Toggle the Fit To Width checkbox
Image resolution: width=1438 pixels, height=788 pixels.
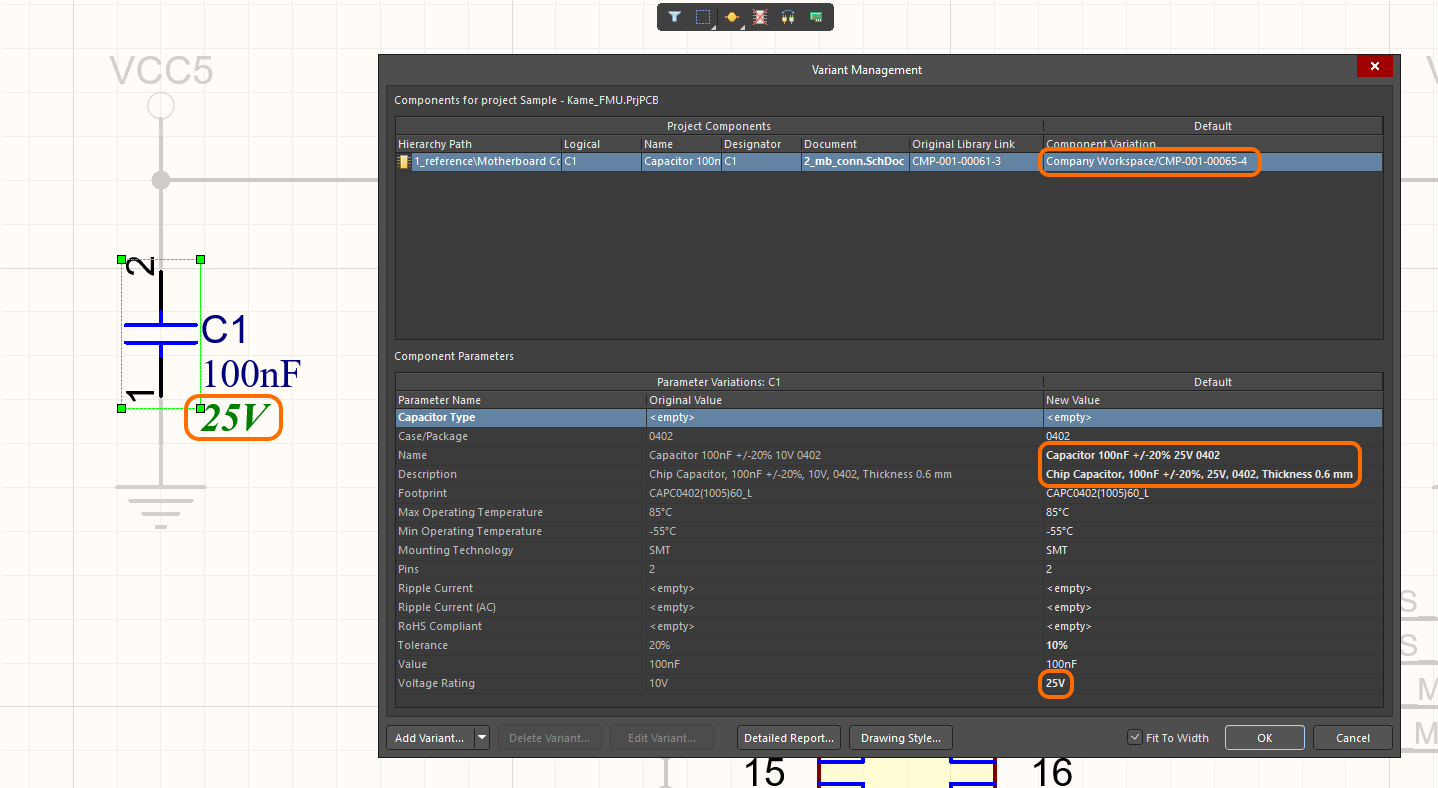click(x=1134, y=738)
